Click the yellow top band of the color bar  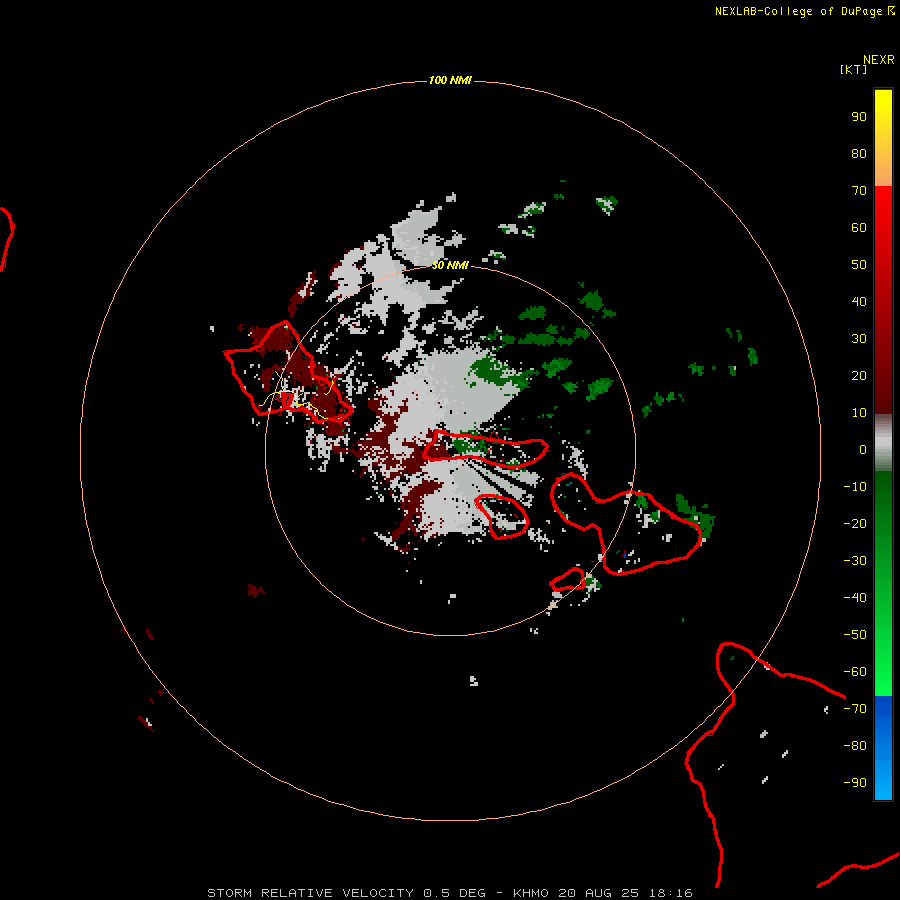pyautogui.click(x=883, y=138)
